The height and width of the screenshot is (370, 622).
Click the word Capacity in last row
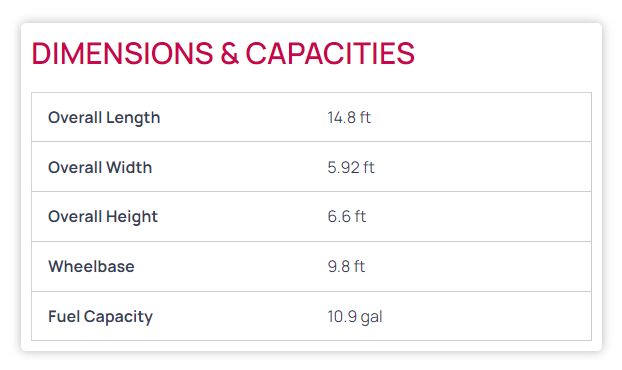[x=118, y=317]
